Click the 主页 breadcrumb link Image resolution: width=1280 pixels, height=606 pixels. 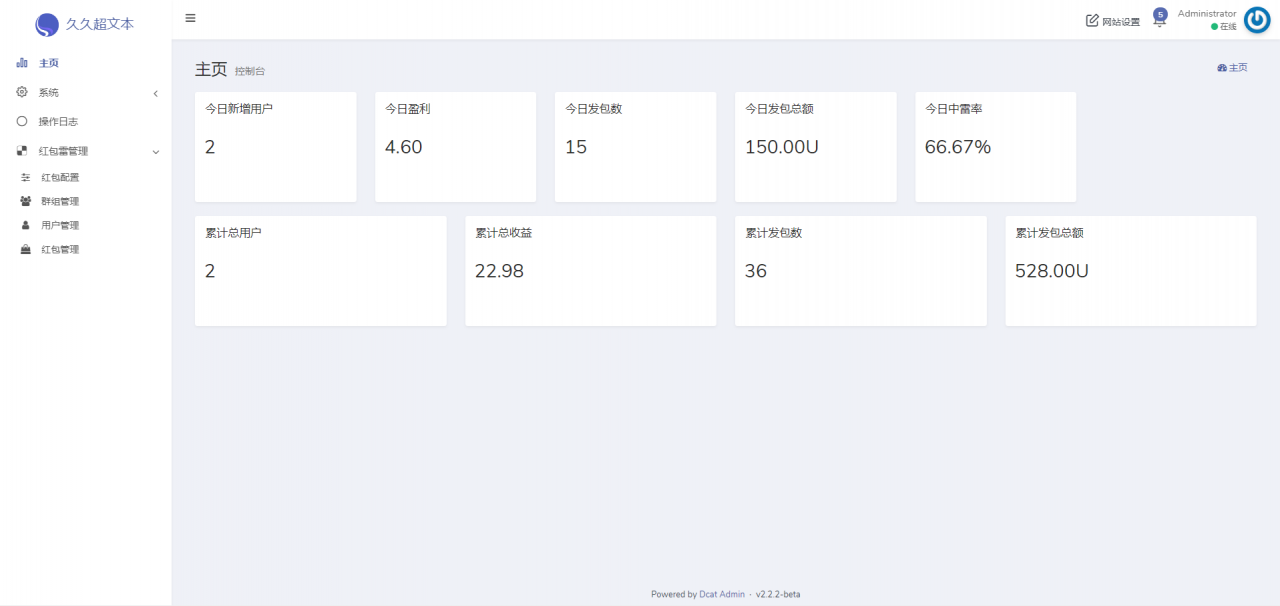1233,67
